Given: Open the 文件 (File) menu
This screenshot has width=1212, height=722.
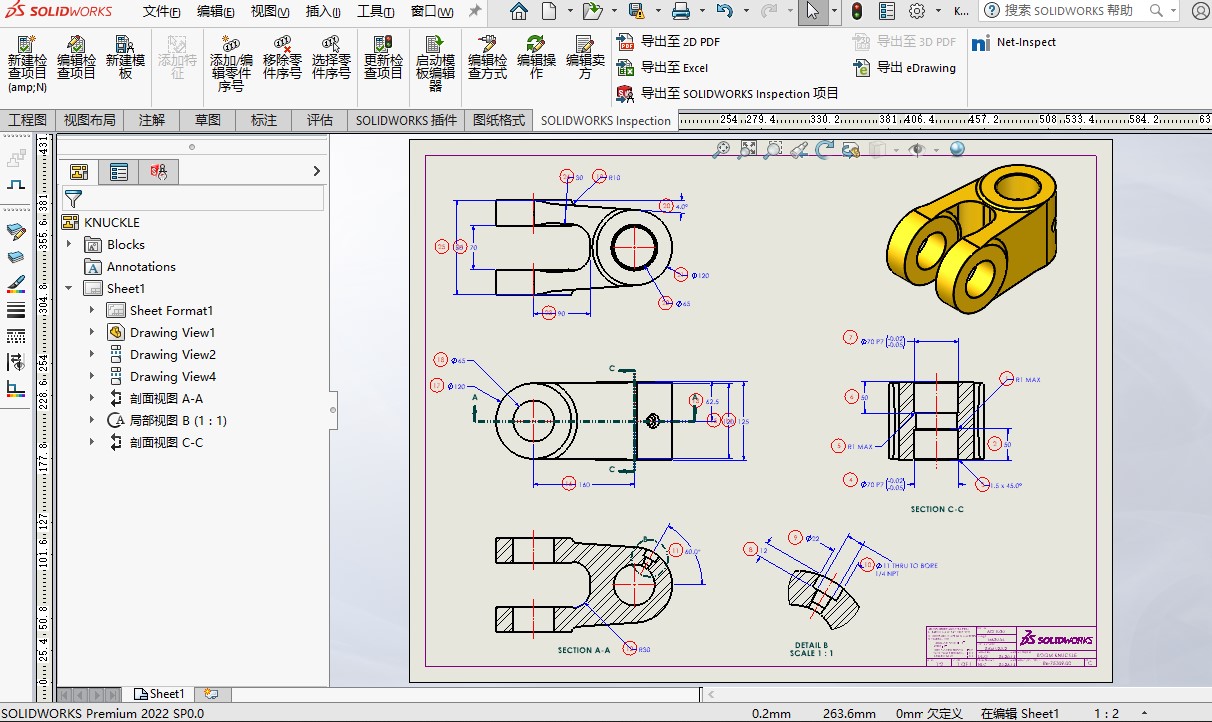Looking at the screenshot, I should pyautogui.click(x=161, y=12).
